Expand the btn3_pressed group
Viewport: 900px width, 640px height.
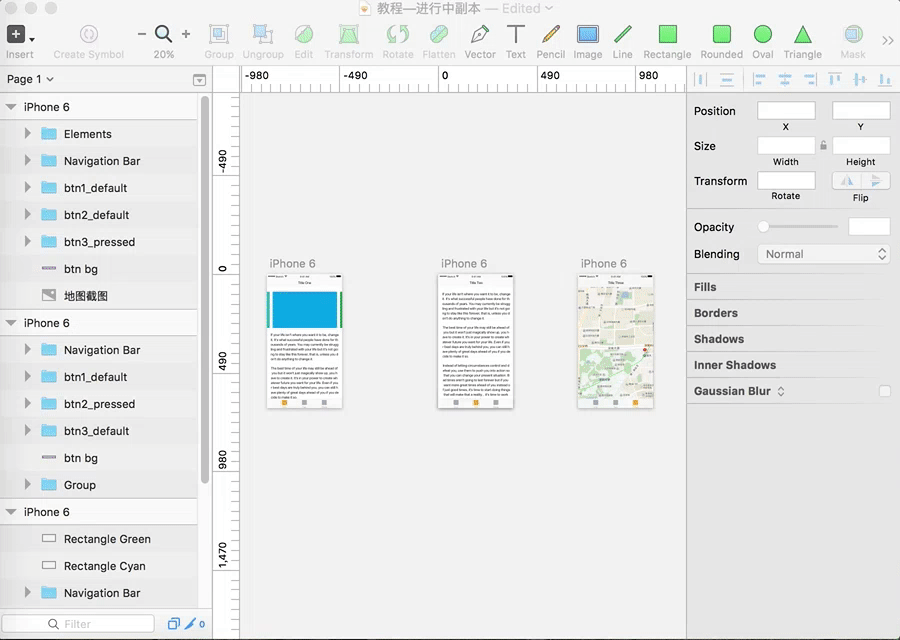click(27, 241)
